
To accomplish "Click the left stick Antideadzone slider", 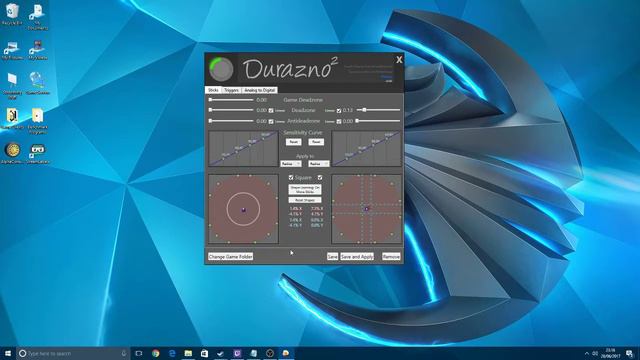I will [231, 121].
